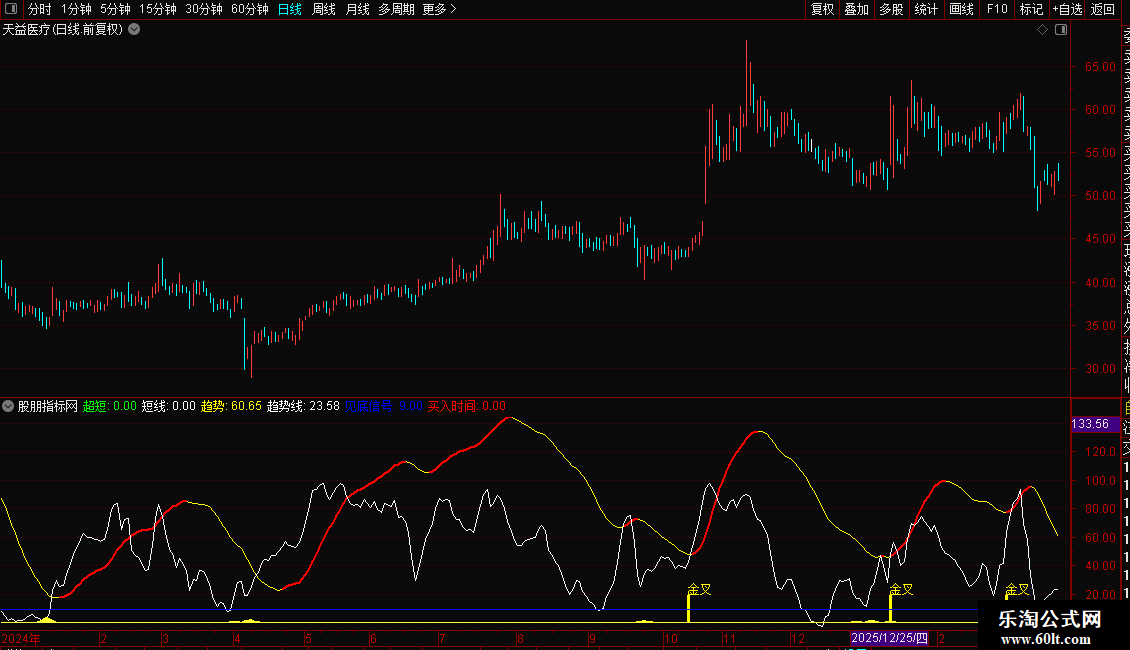The image size is (1130, 650).
Task: Click the 见底信号 indicator label
Action: 369,406
